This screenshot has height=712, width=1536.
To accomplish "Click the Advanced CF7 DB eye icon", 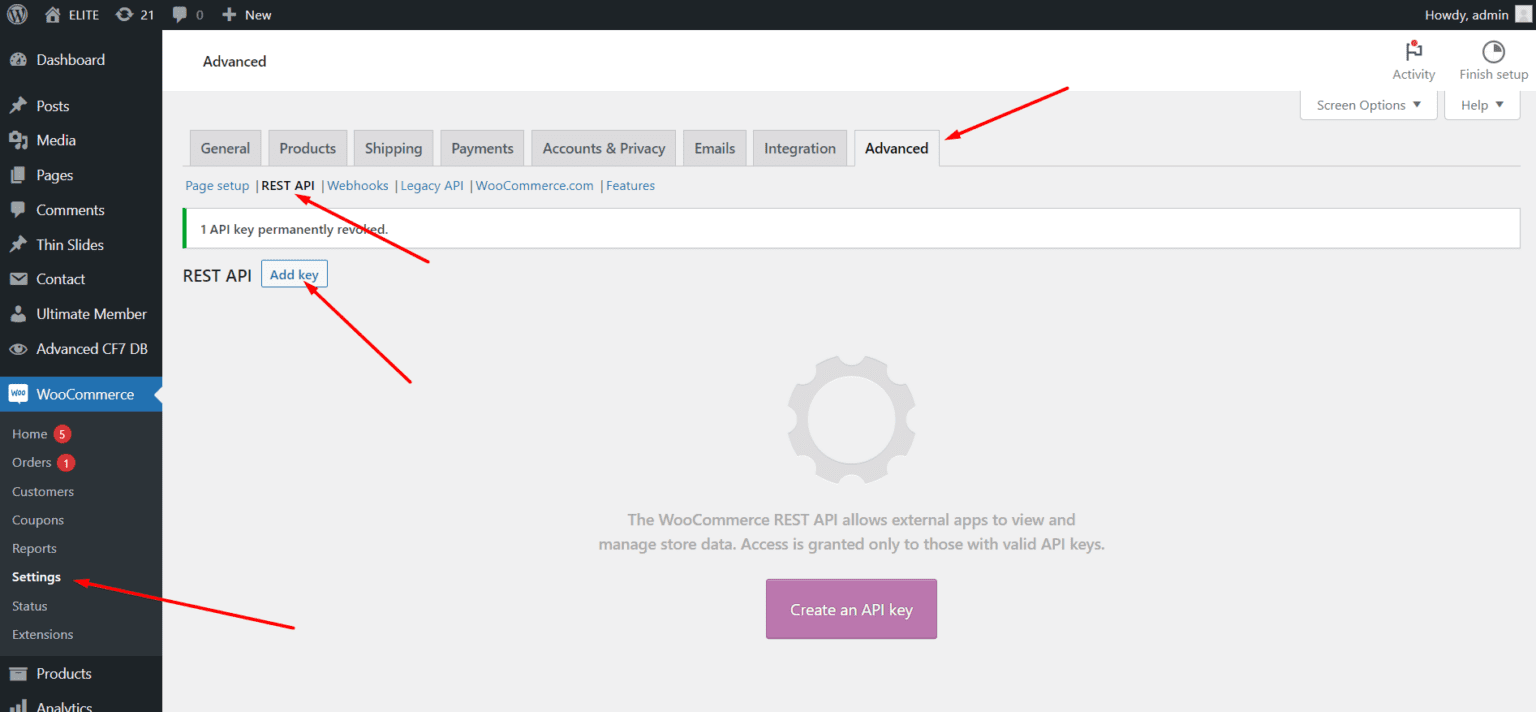I will point(18,349).
